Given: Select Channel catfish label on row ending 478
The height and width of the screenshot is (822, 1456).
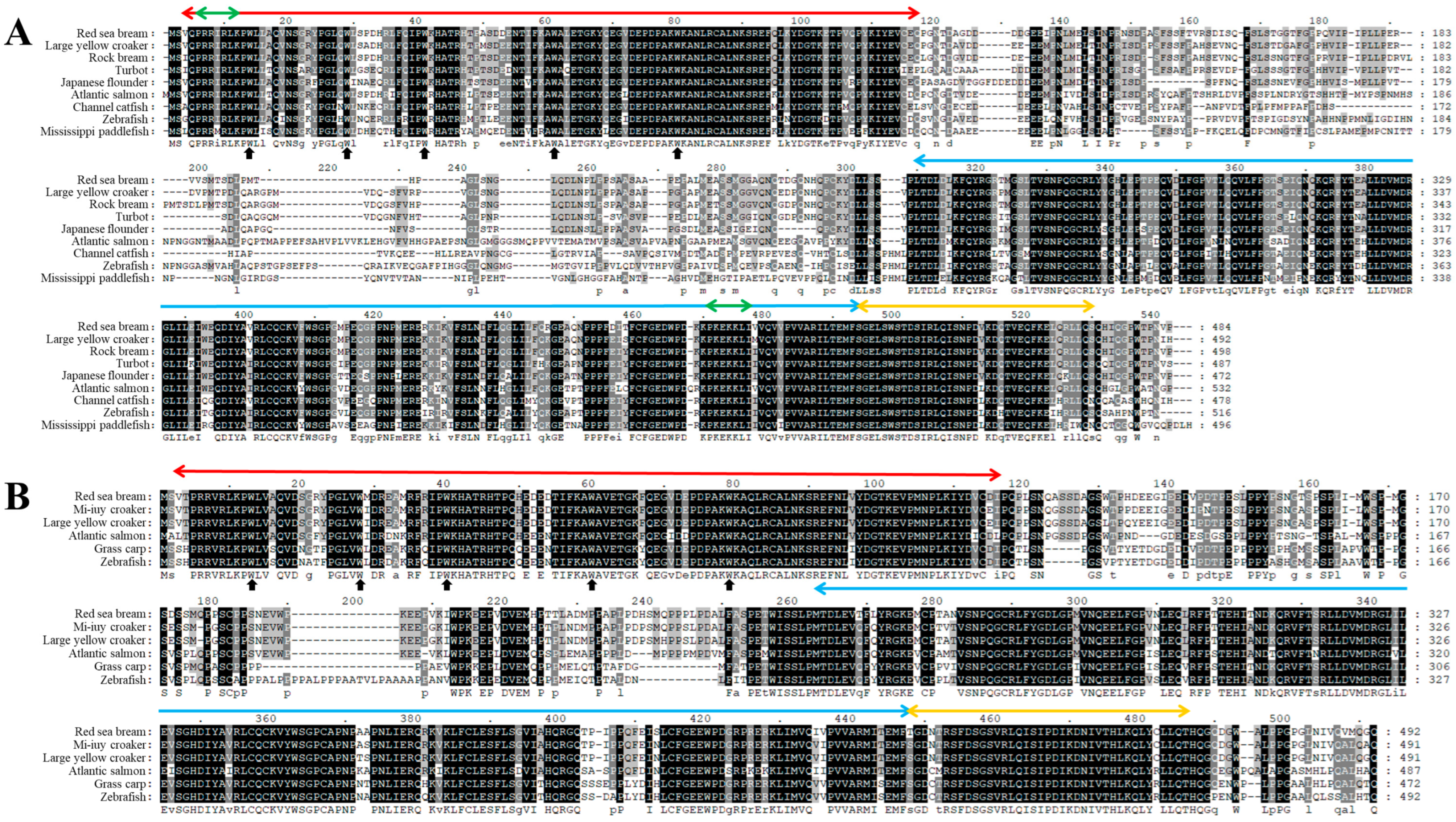Looking at the screenshot, I should pyautogui.click(x=111, y=401).
